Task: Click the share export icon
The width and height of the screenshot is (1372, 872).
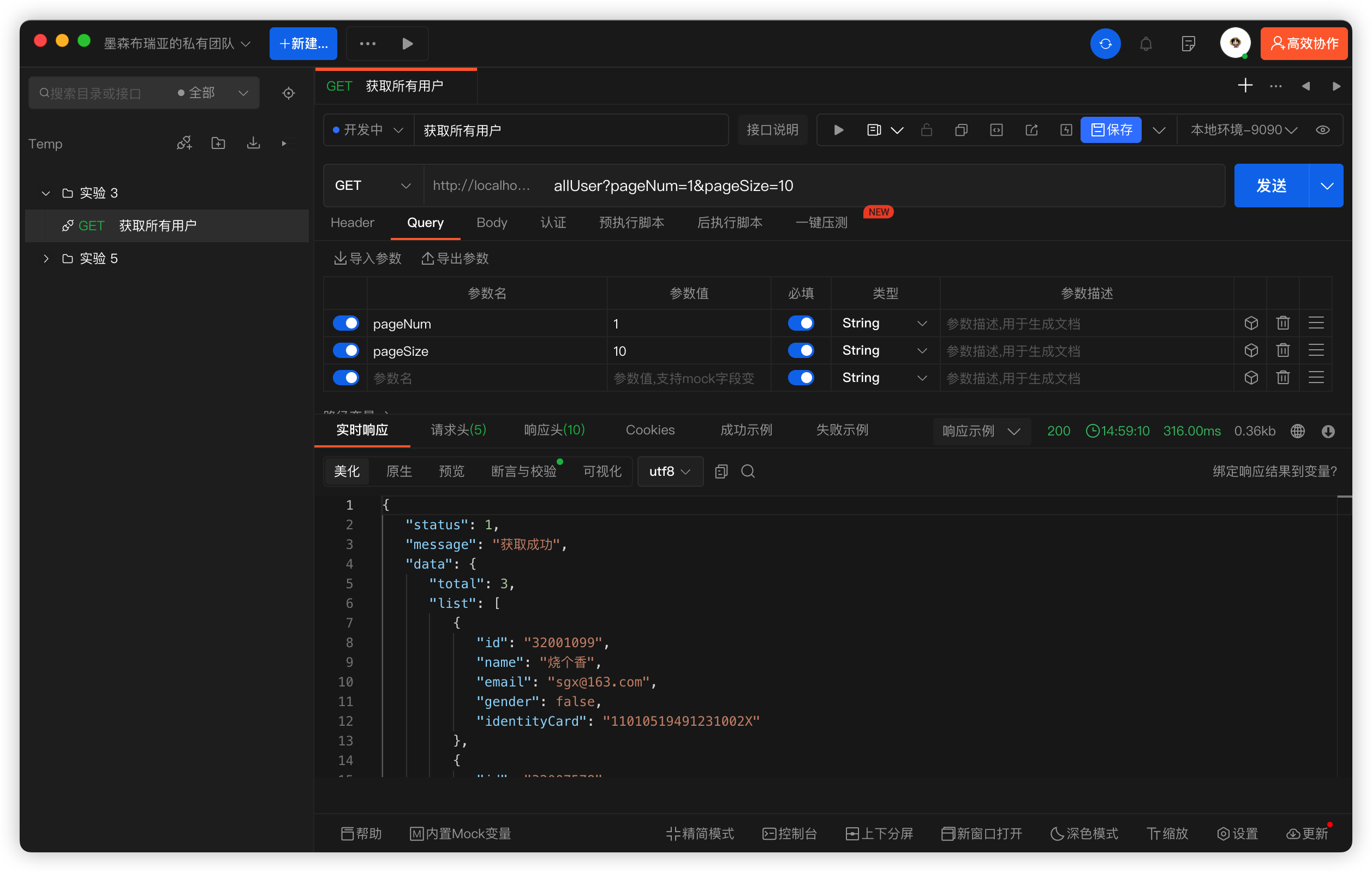Action: pos(1031,130)
